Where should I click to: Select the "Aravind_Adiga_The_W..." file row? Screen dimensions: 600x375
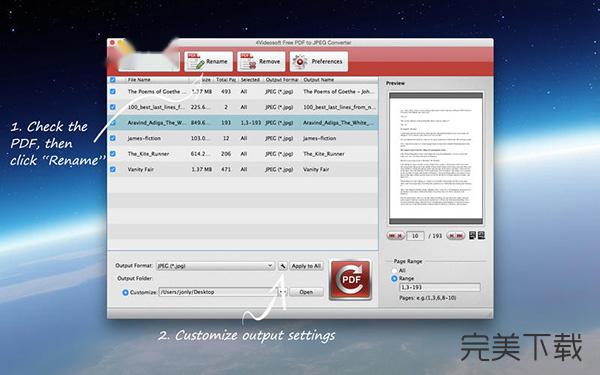click(243, 123)
